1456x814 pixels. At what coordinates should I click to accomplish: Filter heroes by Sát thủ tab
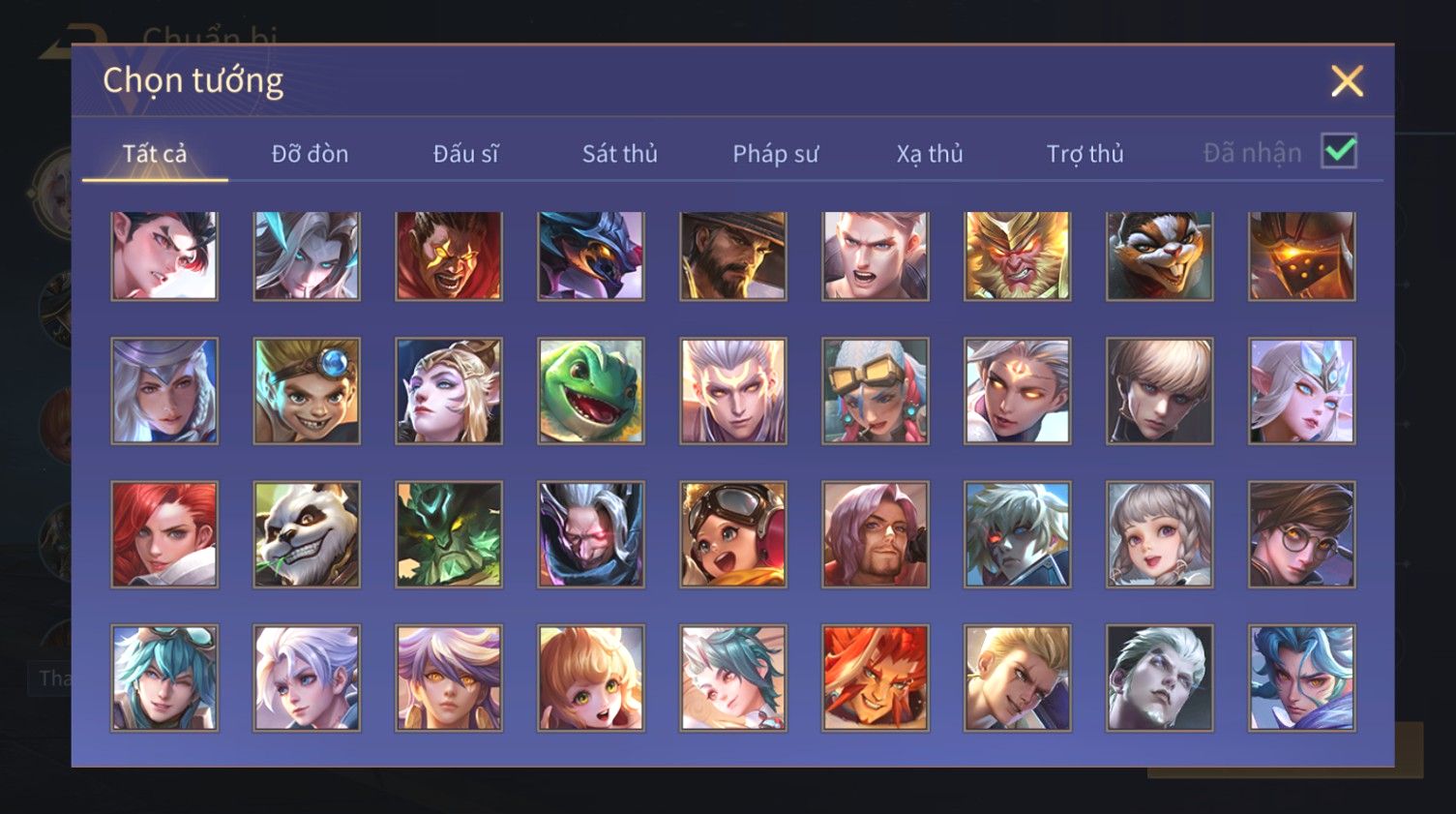point(620,154)
